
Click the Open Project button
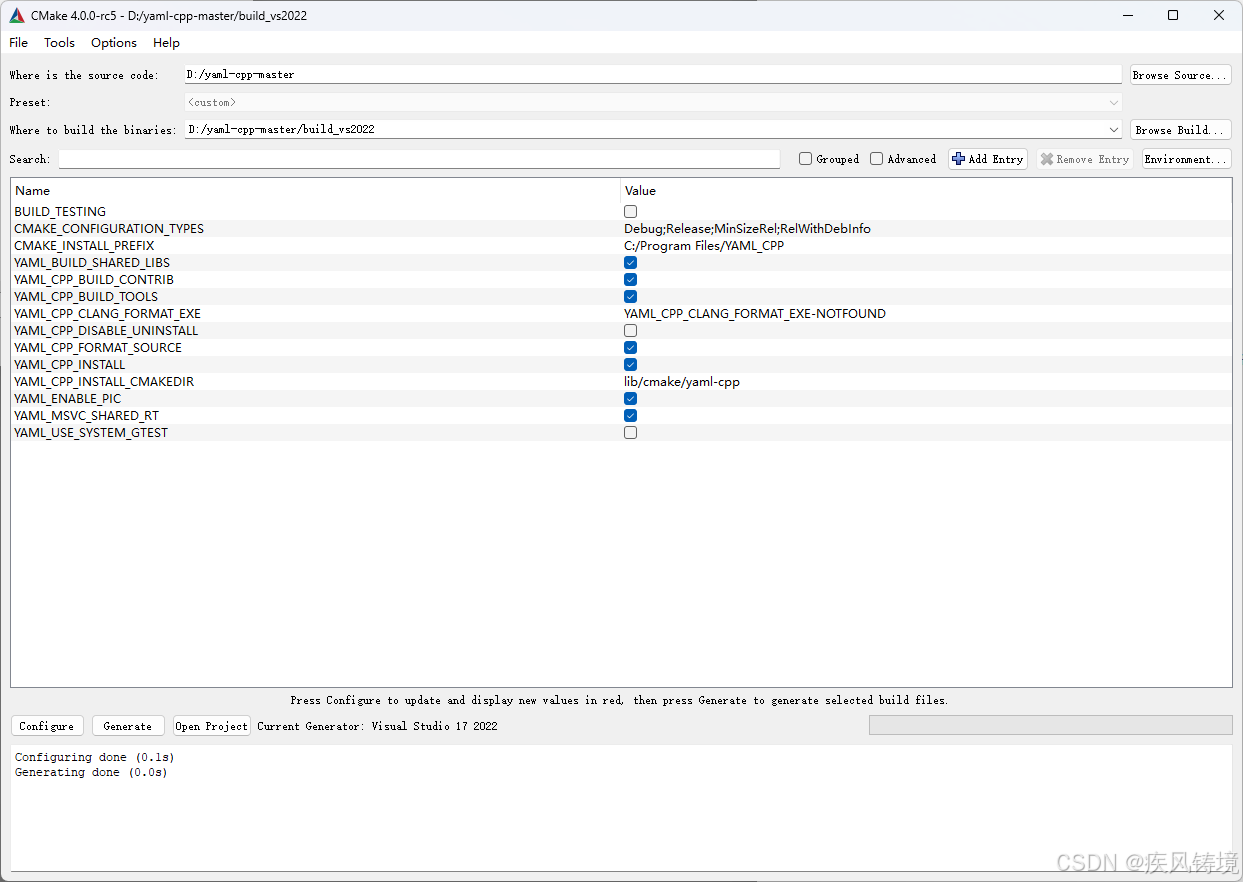coord(212,726)
